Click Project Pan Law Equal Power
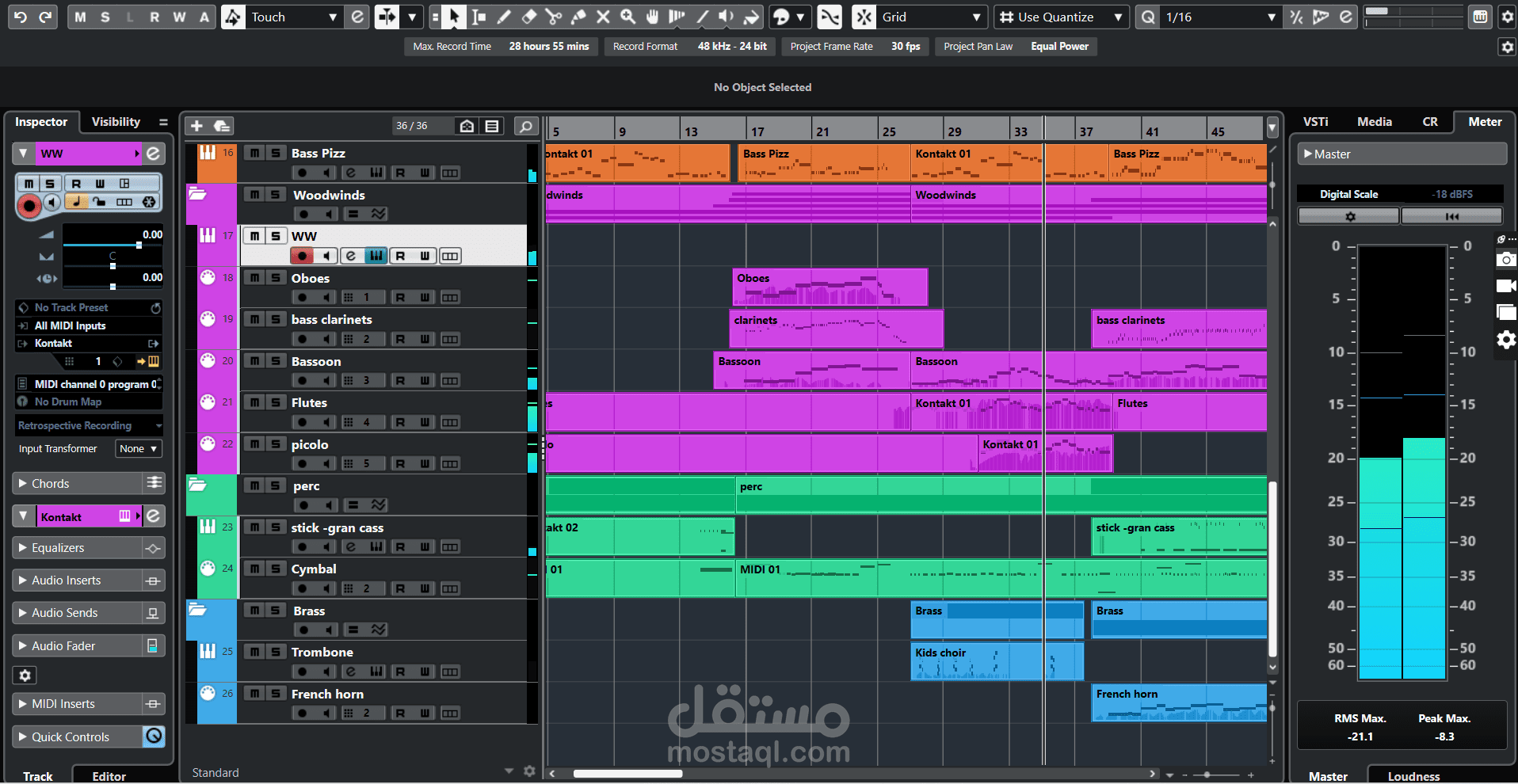1518x784 pixels. click(x=1016, y=47)
